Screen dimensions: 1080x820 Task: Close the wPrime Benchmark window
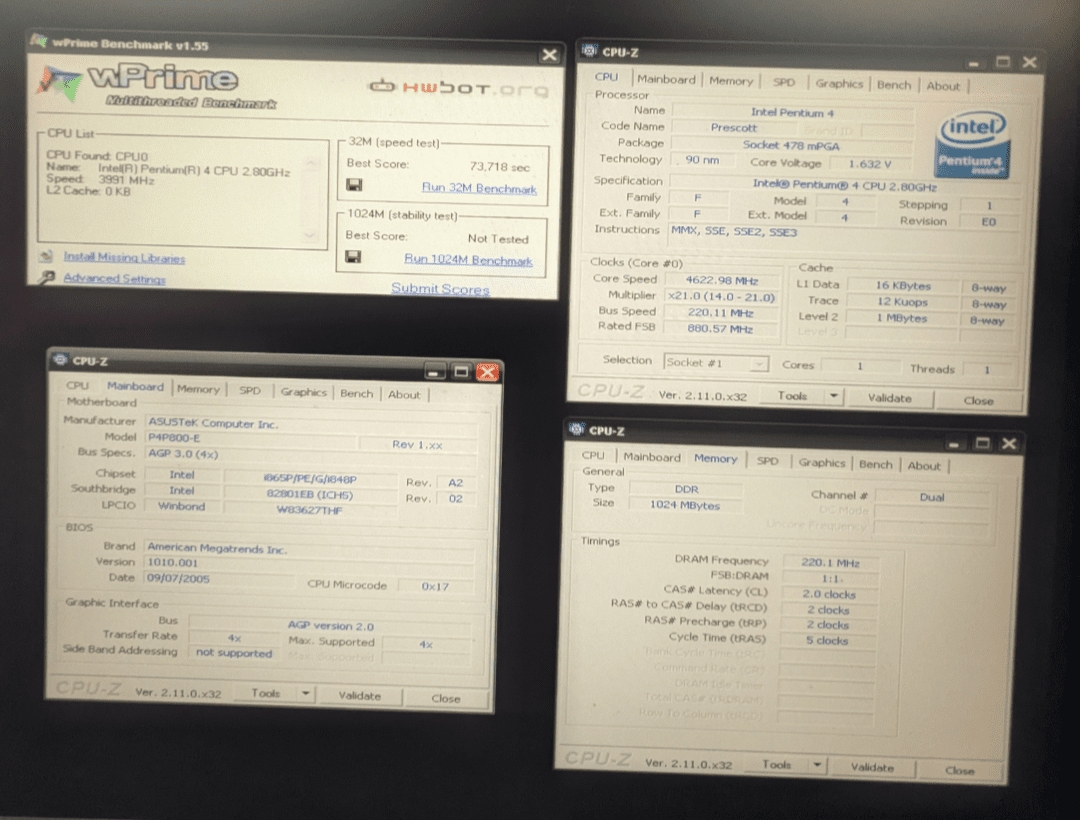click(550, 55)
